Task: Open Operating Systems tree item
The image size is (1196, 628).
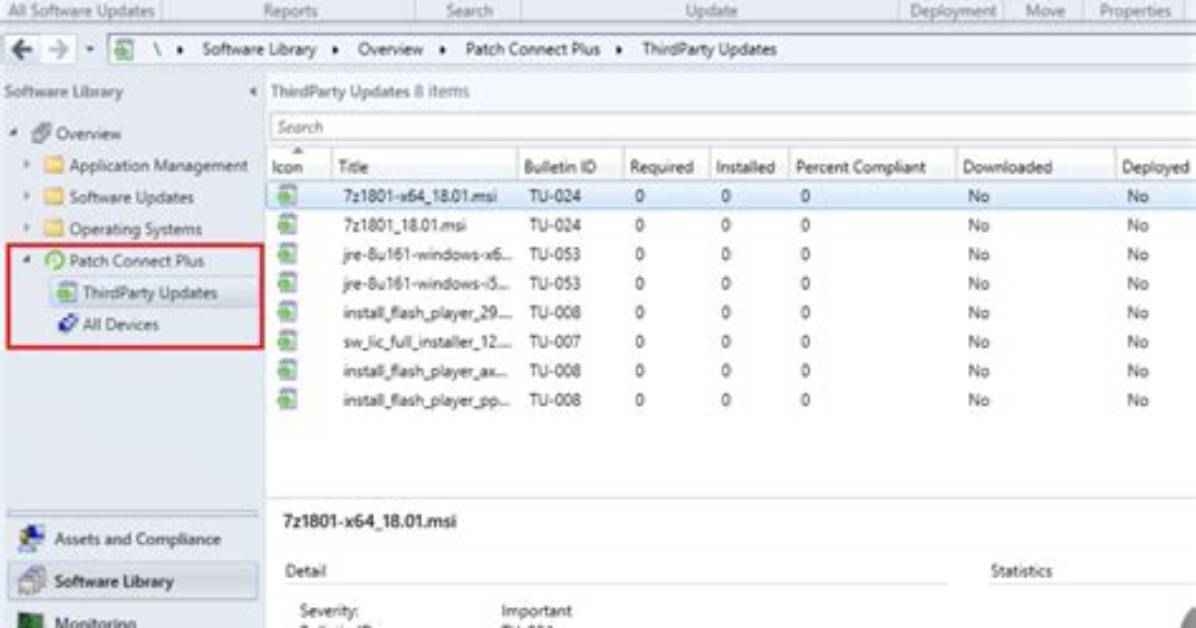Action: (135, 229)
